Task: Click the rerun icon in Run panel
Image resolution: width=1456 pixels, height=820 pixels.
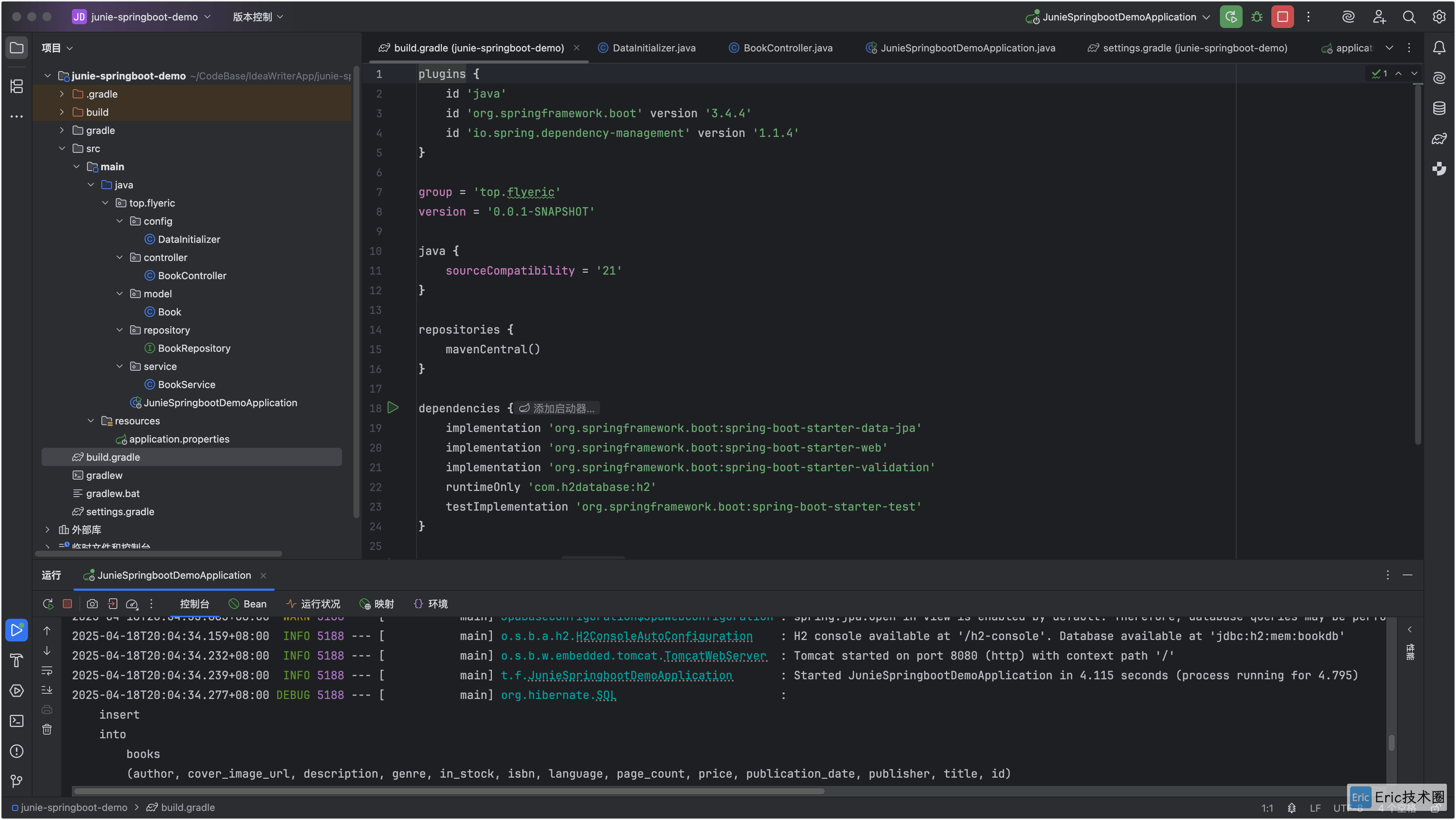Action: (48, 604)
